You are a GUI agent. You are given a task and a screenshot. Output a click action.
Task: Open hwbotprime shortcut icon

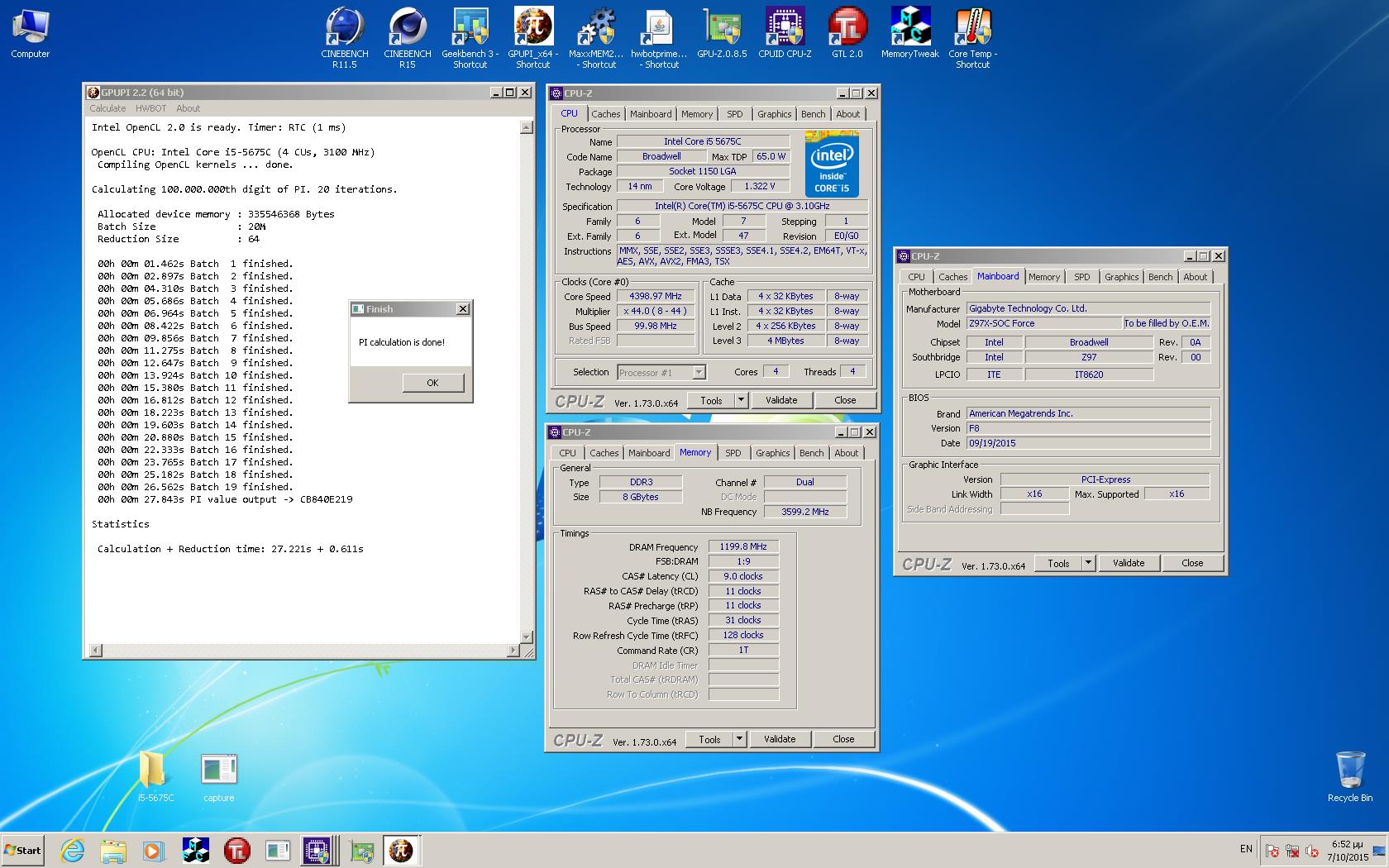coord(659,38)
